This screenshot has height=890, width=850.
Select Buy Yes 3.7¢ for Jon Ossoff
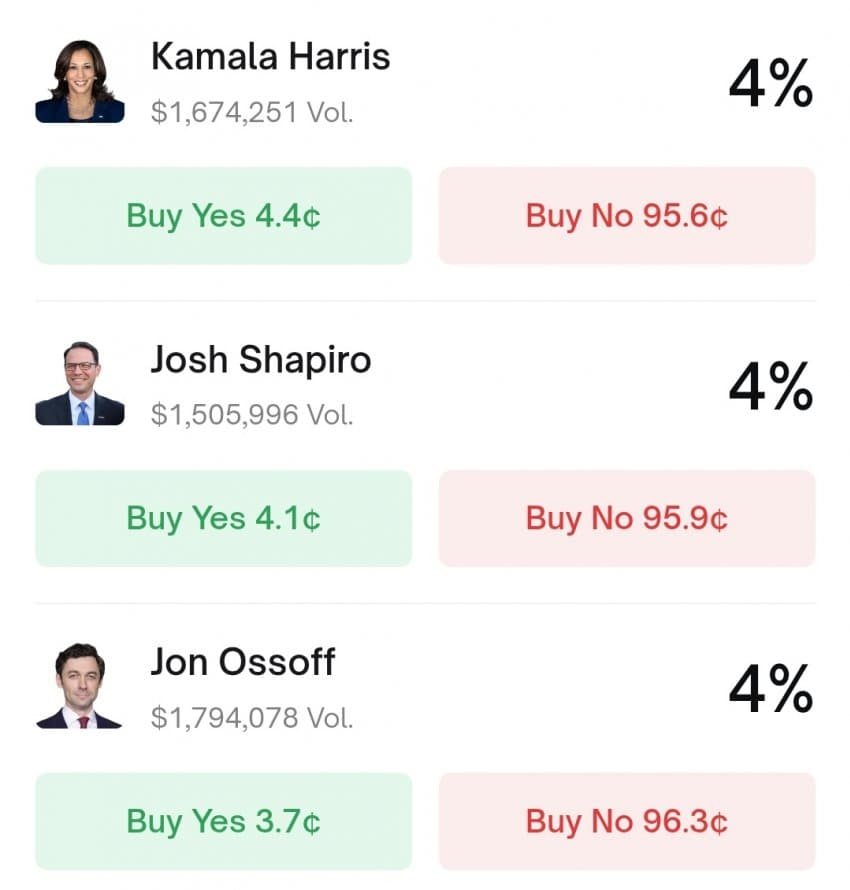(223, 821)
